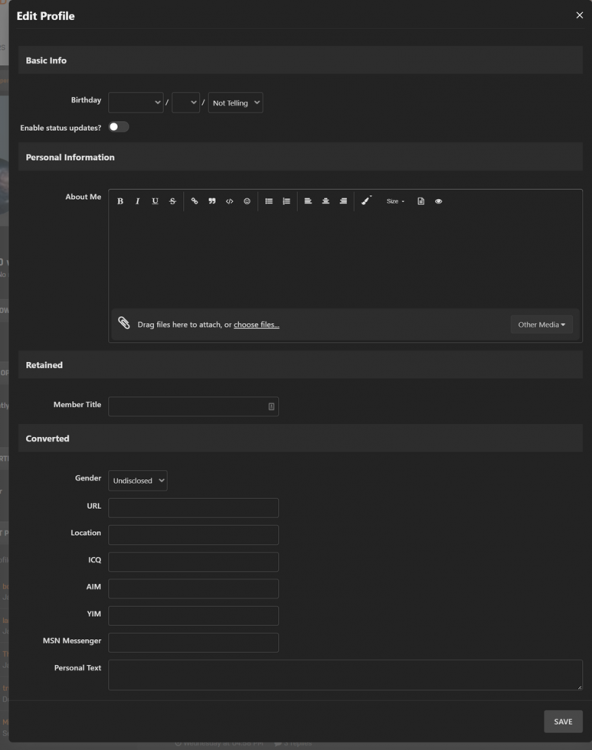Click 'Drag files here to attach' text

coord(179,324)
